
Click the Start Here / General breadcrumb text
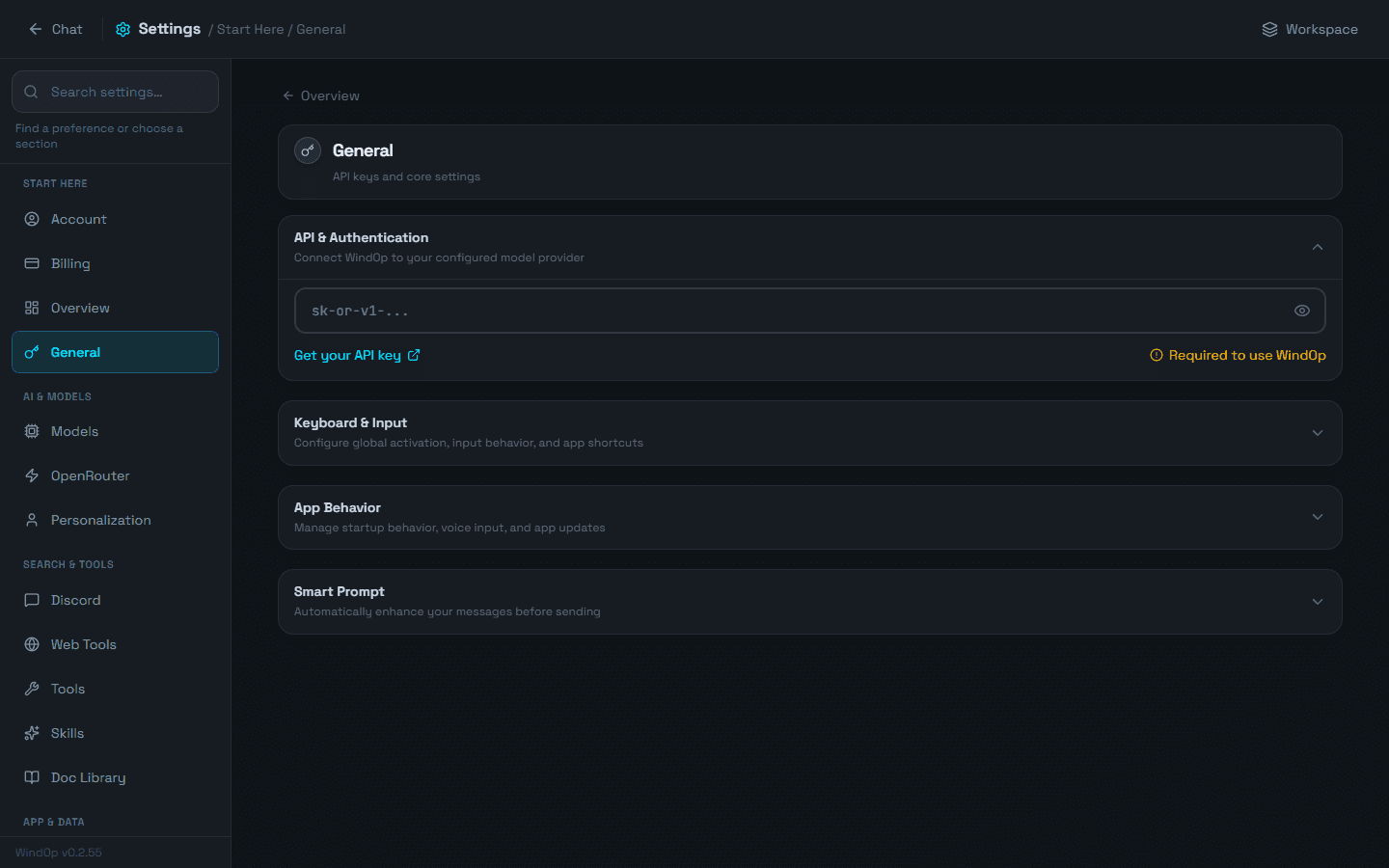[281, 29]
